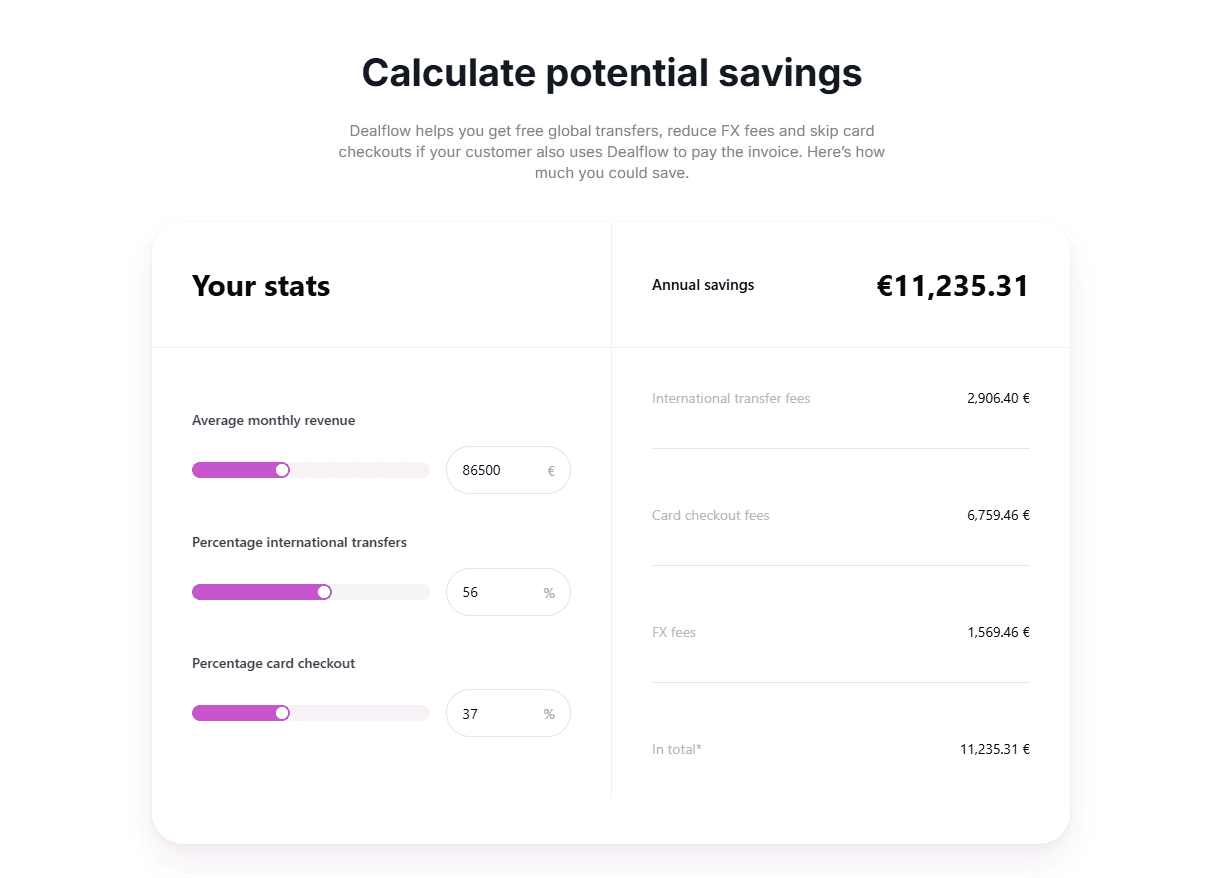Click the "Annual savings" label
The height and width of the screenshot is (878, 1225).
[x=703, y=285]
